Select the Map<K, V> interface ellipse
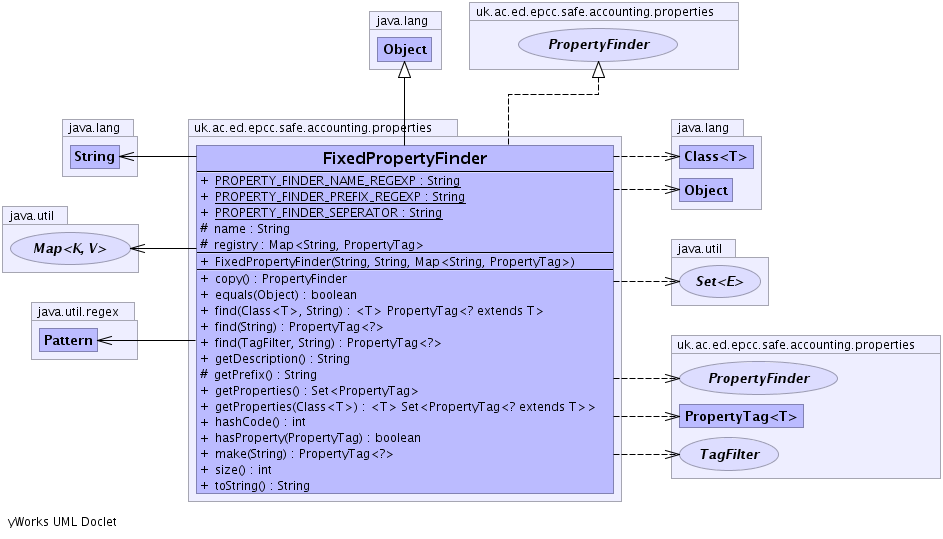 tap(70, 247)
